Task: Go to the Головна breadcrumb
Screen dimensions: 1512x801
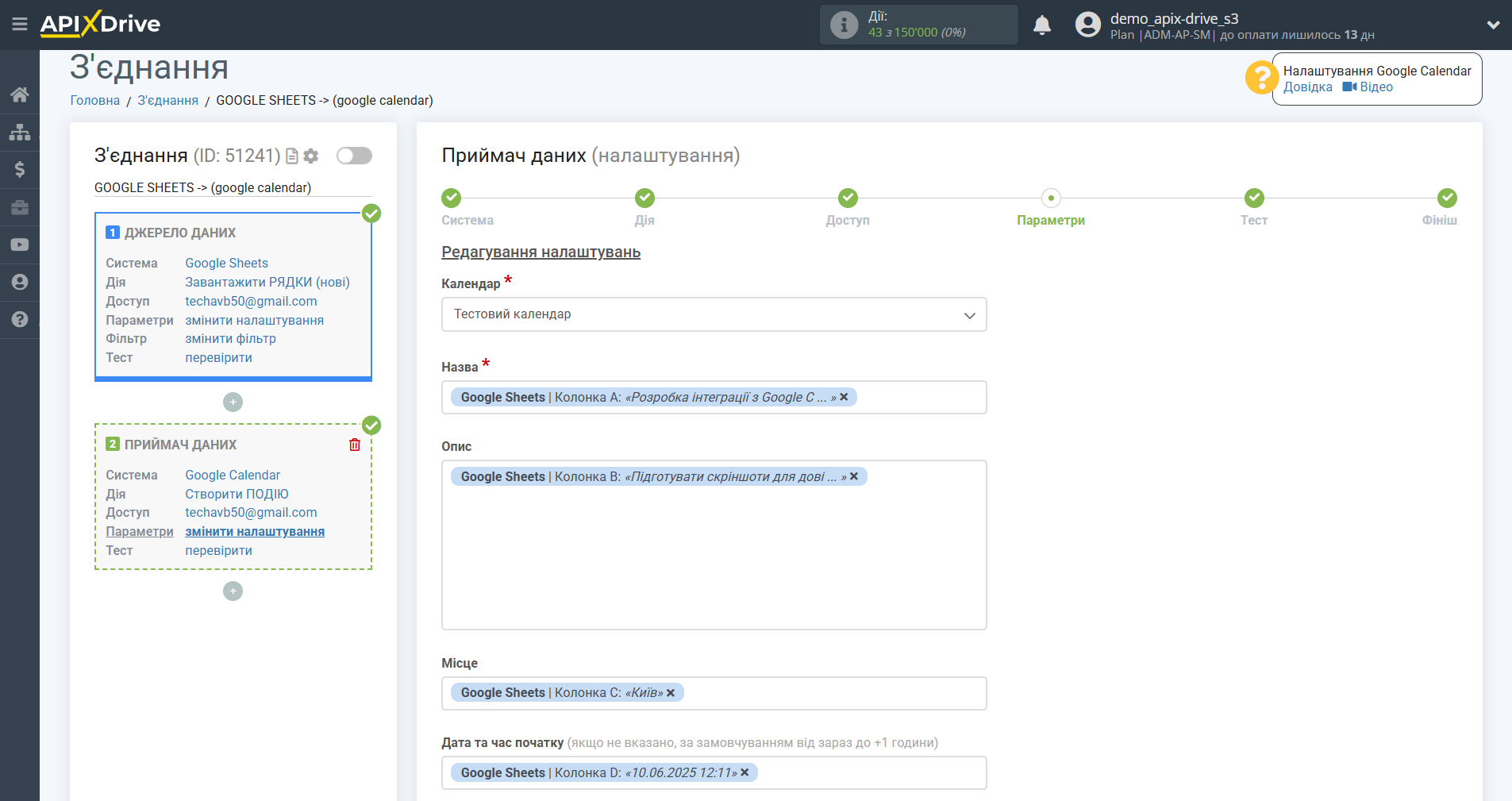Action: (x=95, y=100)
